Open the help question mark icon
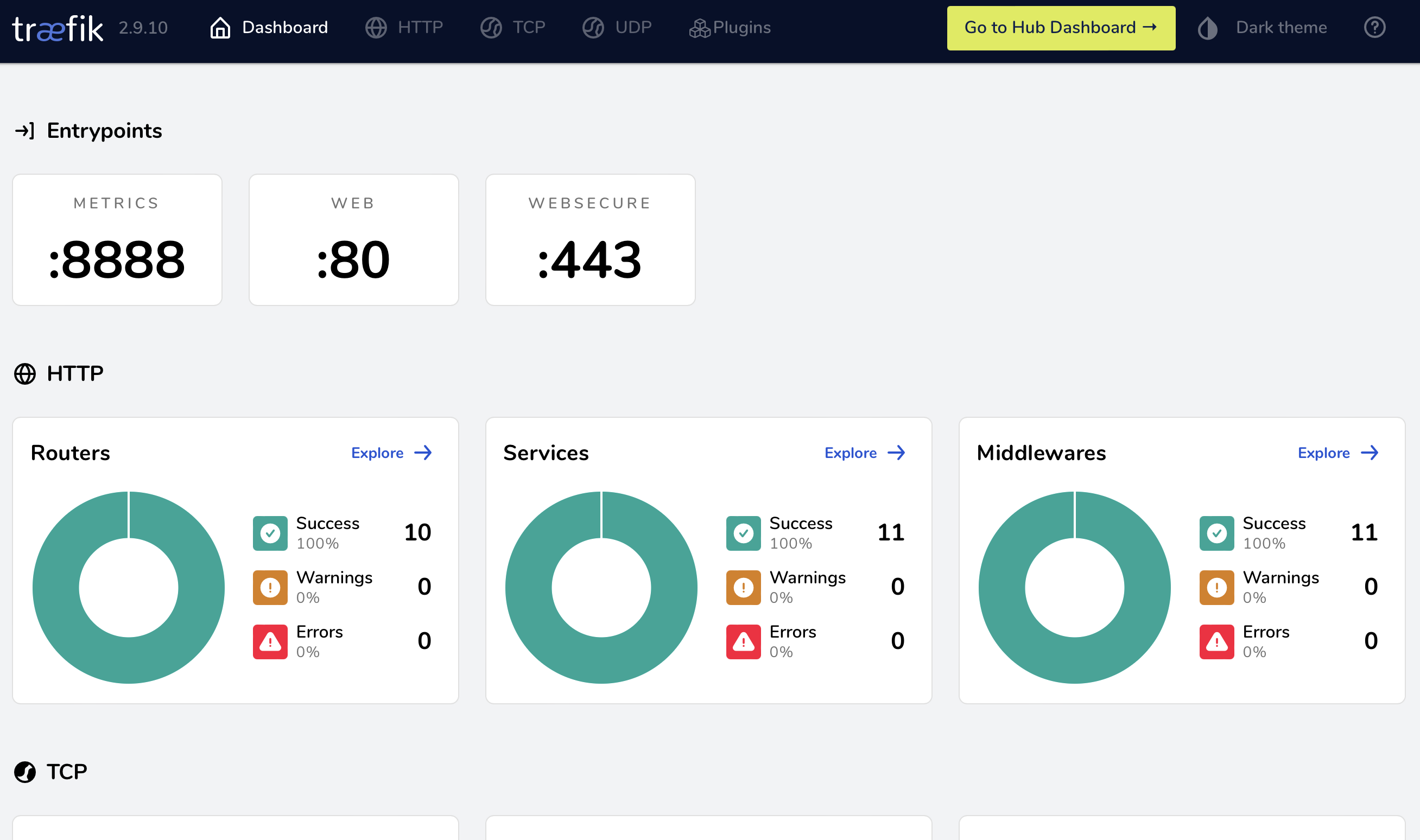 (x=1374, y=27)
